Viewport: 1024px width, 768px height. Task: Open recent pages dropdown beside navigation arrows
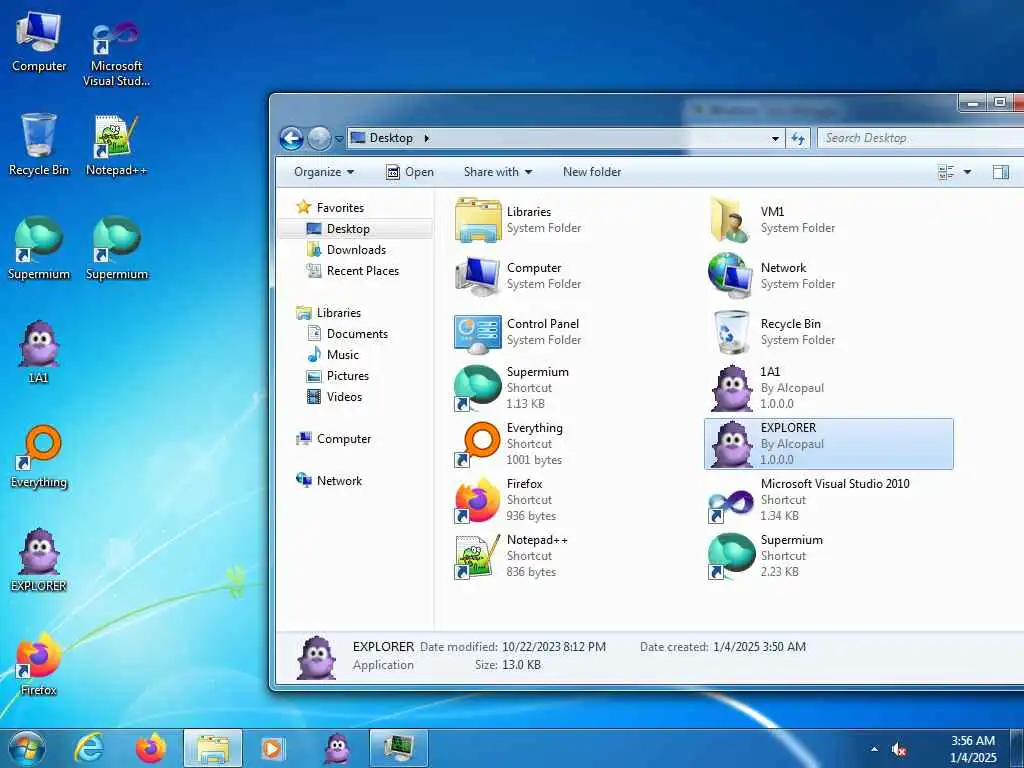click(339, 139)
